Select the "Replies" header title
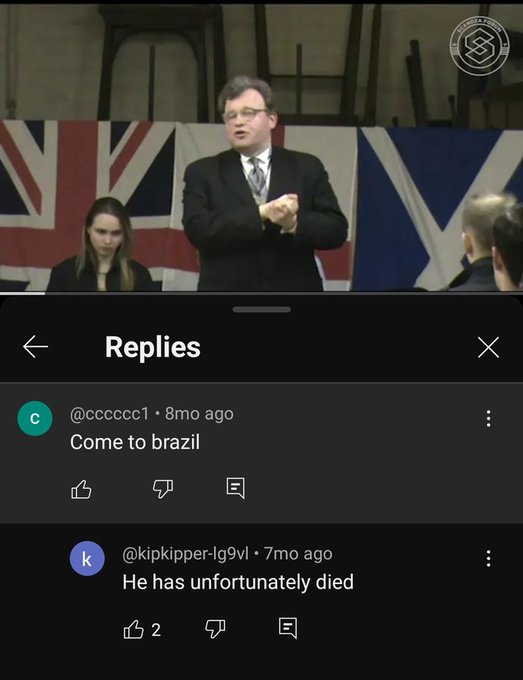 [x=153, y=347]
